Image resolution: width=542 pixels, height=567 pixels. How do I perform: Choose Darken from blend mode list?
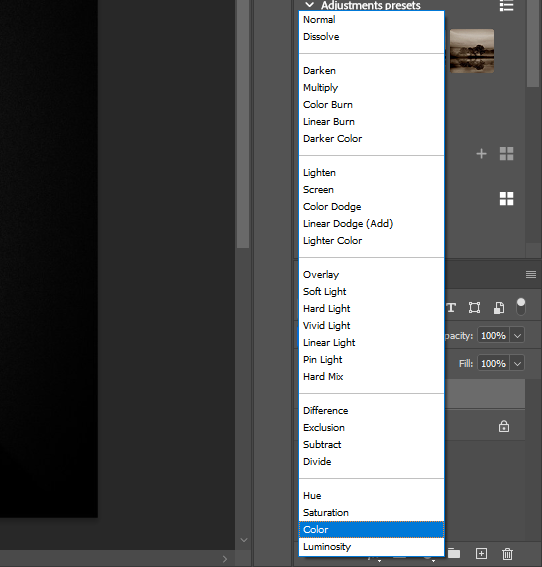(371, 71)
